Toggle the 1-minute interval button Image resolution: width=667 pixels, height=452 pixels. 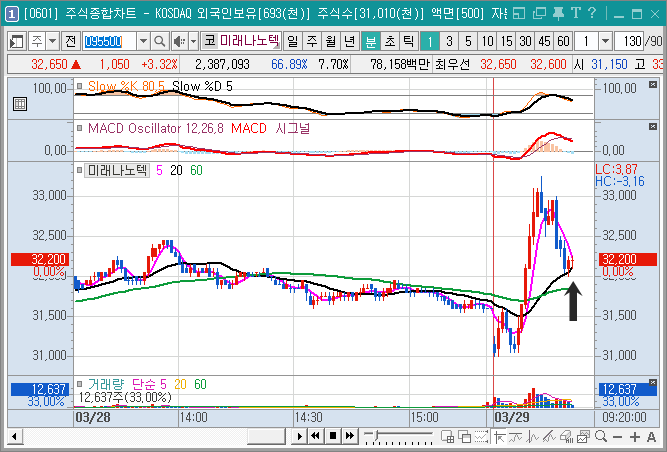coord(430,41)
